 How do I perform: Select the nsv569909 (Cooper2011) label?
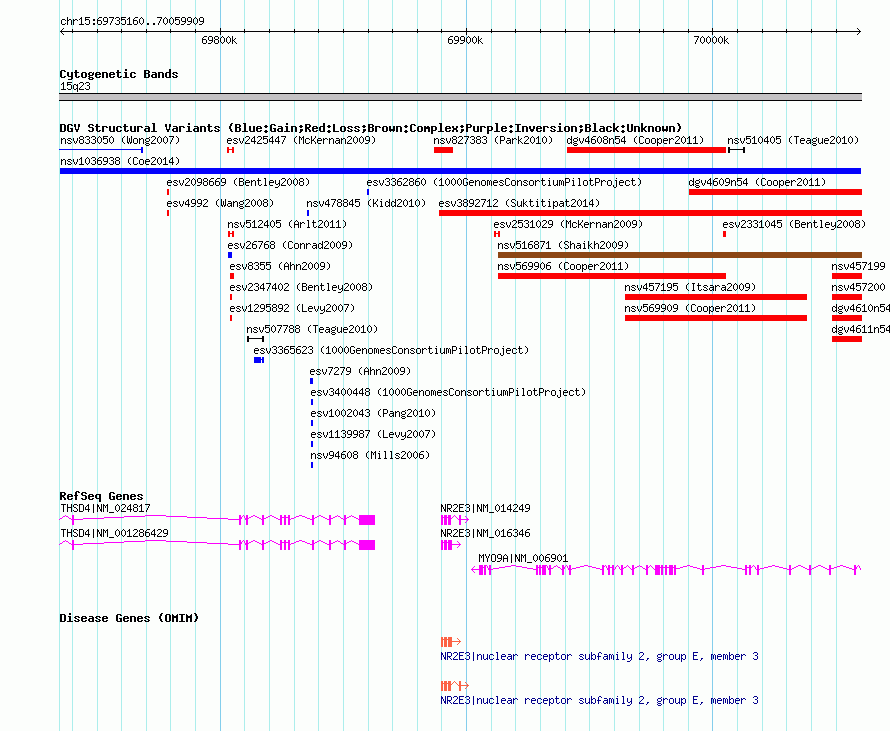(x=690, y=308)
